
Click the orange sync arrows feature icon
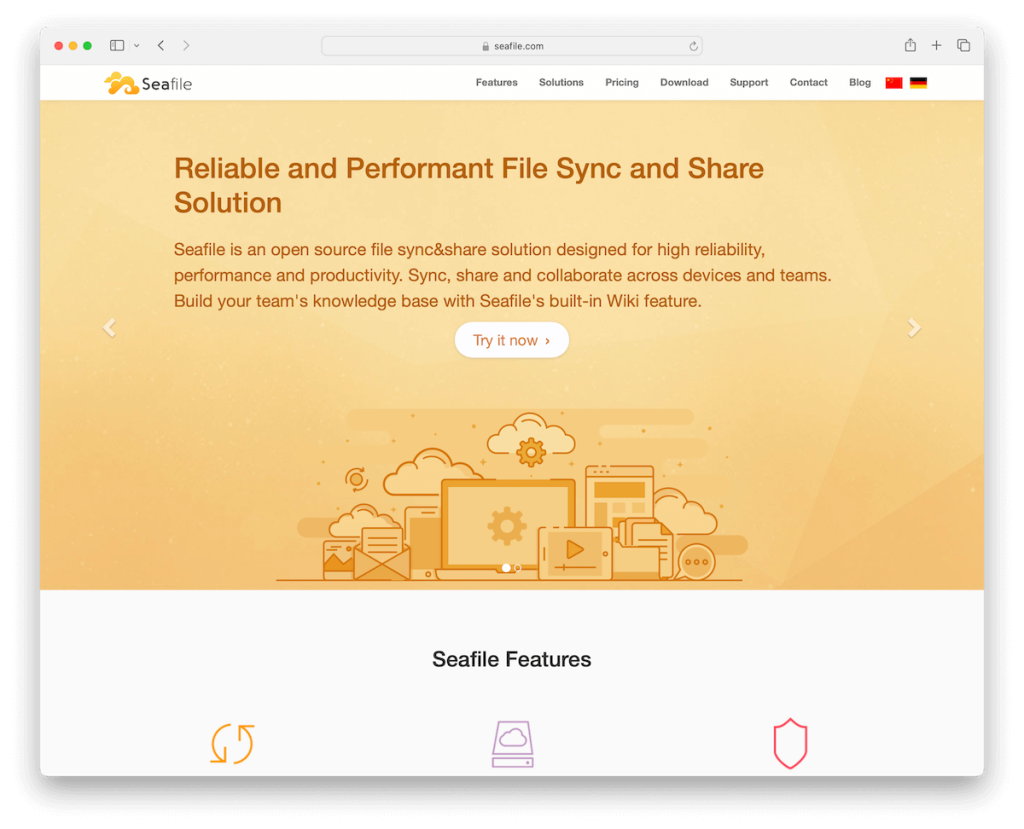pos(232,743)
